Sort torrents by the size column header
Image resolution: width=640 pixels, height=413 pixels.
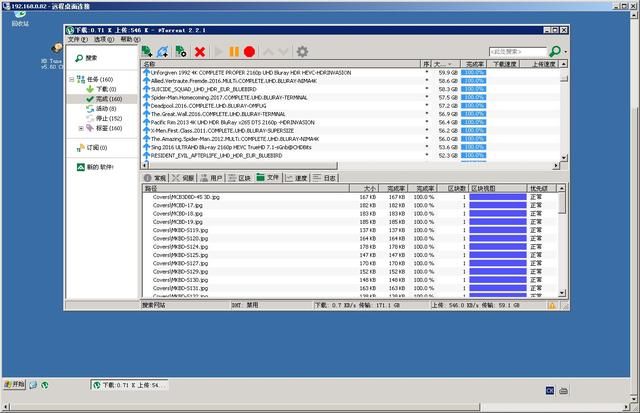point(446,64)
